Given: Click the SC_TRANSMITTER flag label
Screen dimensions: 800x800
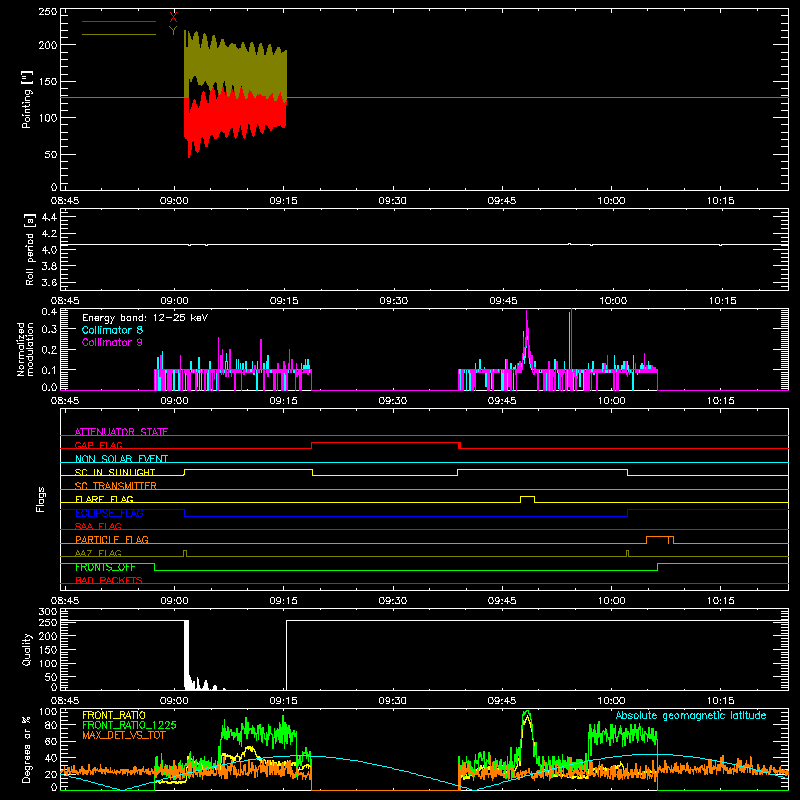Looking at the screenshot, I should pyautogui.click(x=116, y=486).
